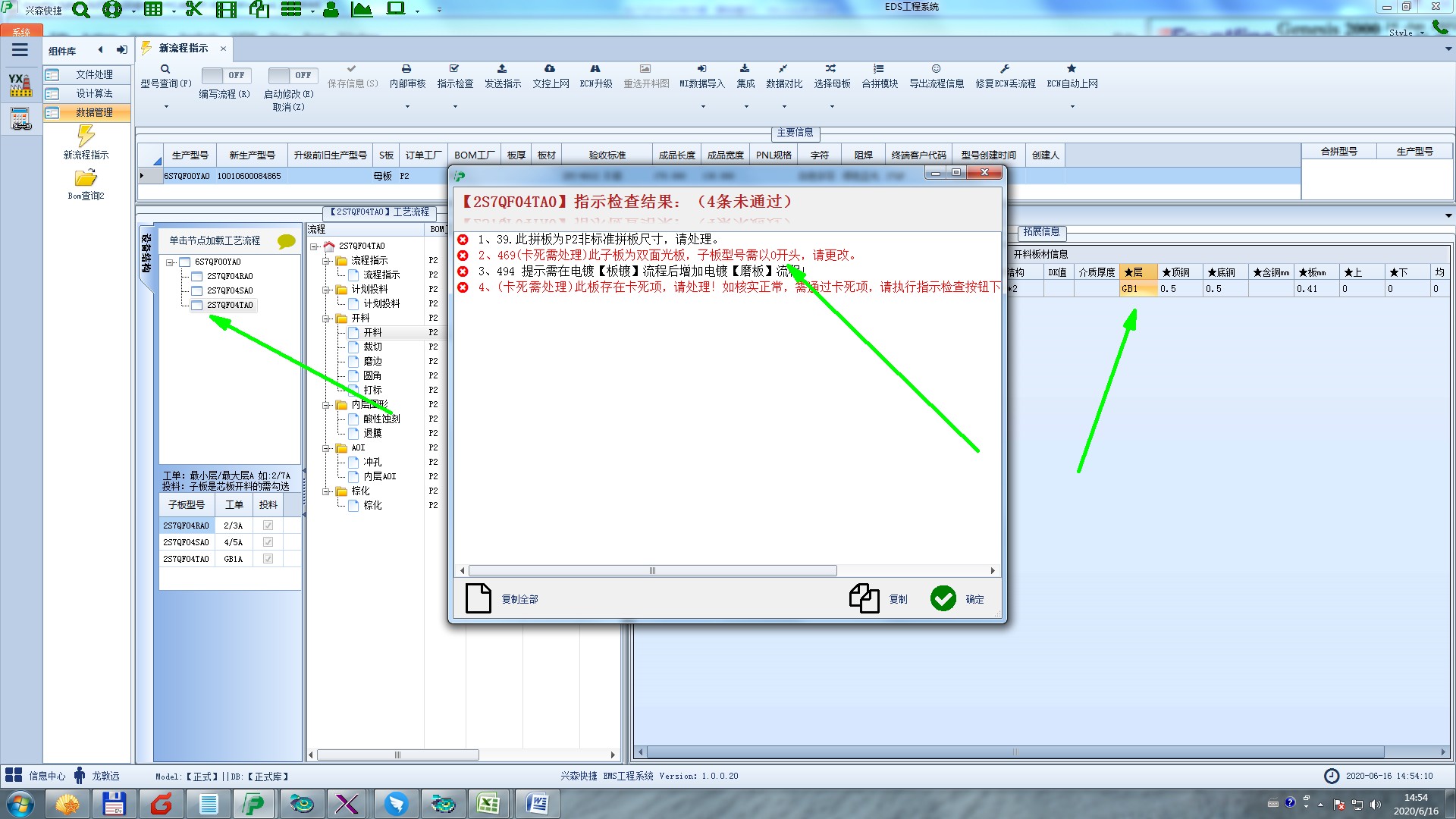Click 内部审核 printer toolbar icon
Image resolution: width=1456 pixels, height=819 pixels.
(406, 69)
